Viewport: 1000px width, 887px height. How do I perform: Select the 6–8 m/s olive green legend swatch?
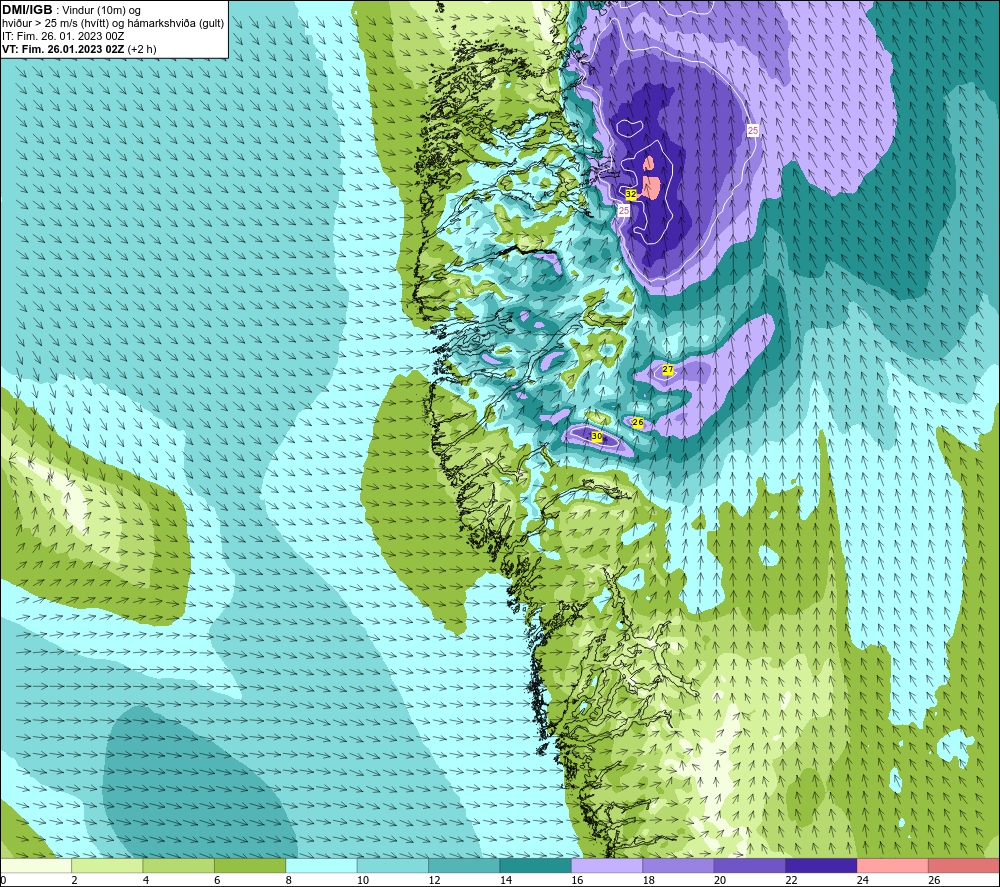click(x=250, y=865)
